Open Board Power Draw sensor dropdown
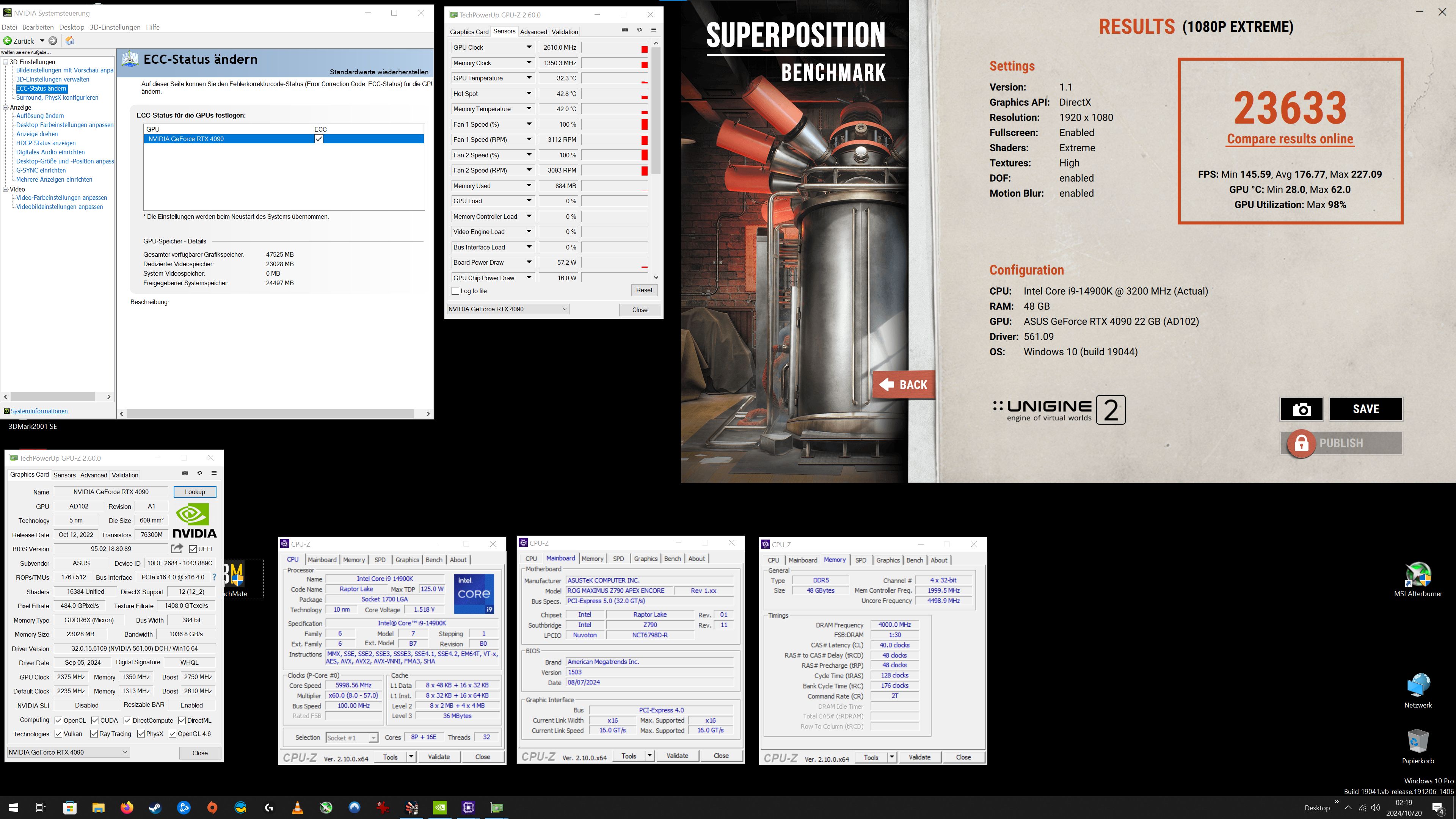This screenshot has height=819, width=1456. (529, 262)
